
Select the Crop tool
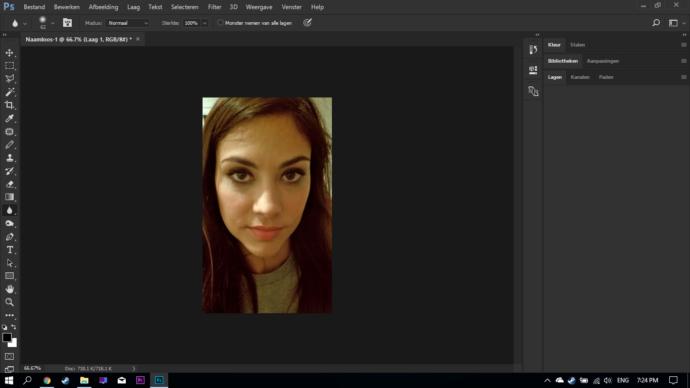point(9,105)
